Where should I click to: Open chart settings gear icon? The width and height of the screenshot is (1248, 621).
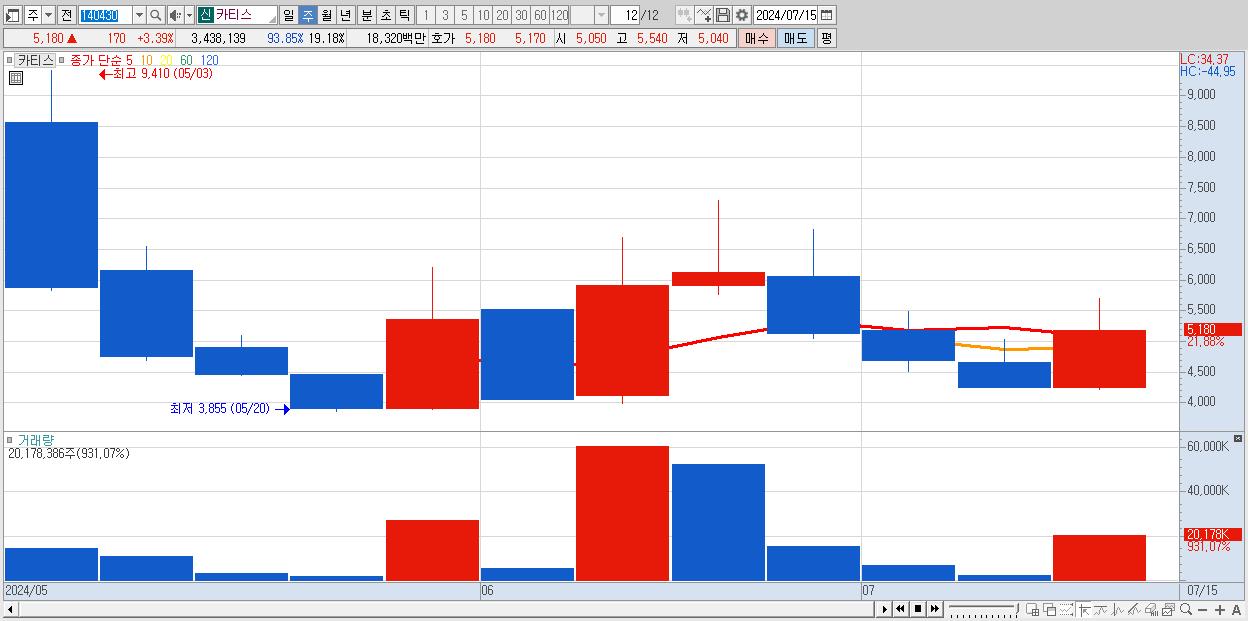741,15
